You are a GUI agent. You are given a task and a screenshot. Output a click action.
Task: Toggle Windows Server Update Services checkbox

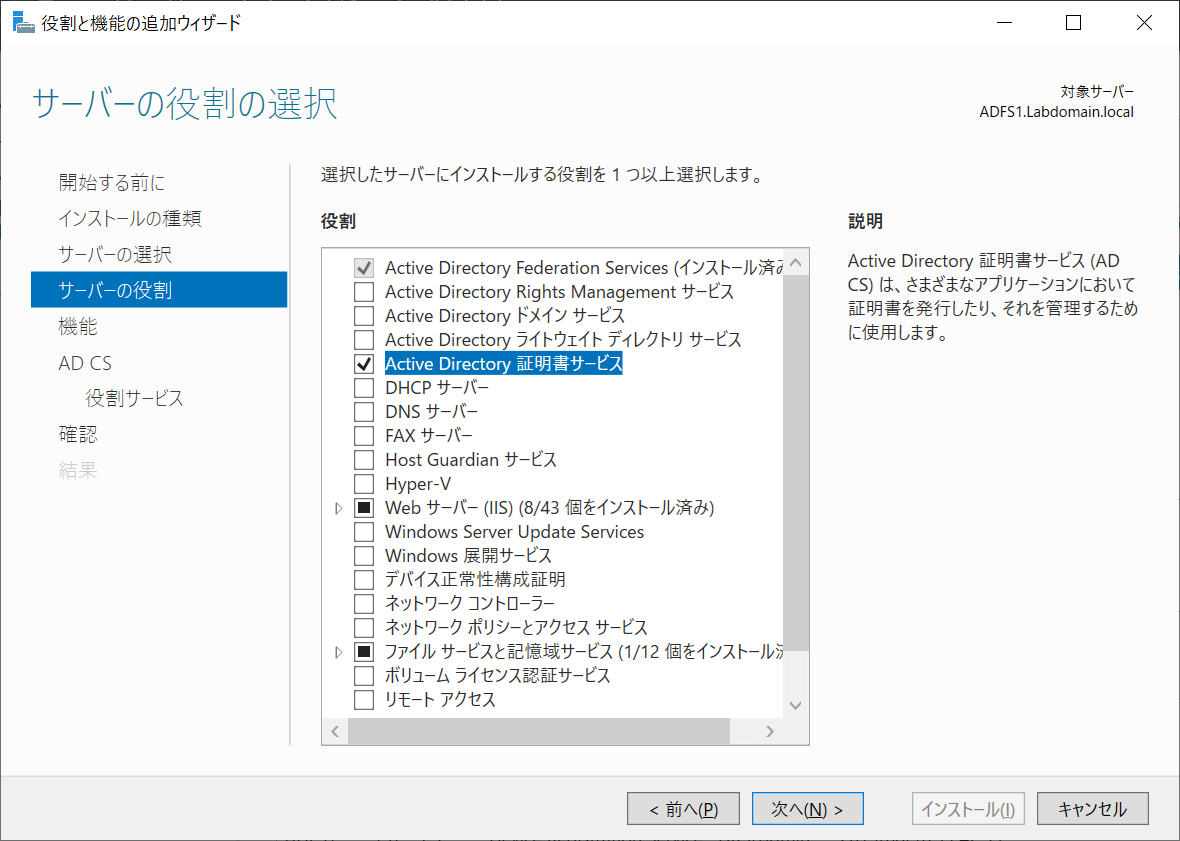pyautogui.click(x=364, y=532)
